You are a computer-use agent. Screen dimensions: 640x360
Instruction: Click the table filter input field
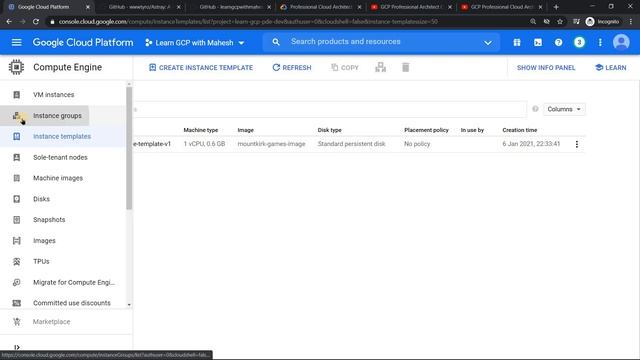click(x=330, y=109)
